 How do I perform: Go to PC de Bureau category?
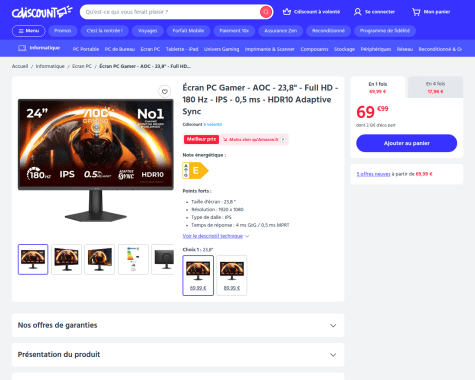click(120, 49)
